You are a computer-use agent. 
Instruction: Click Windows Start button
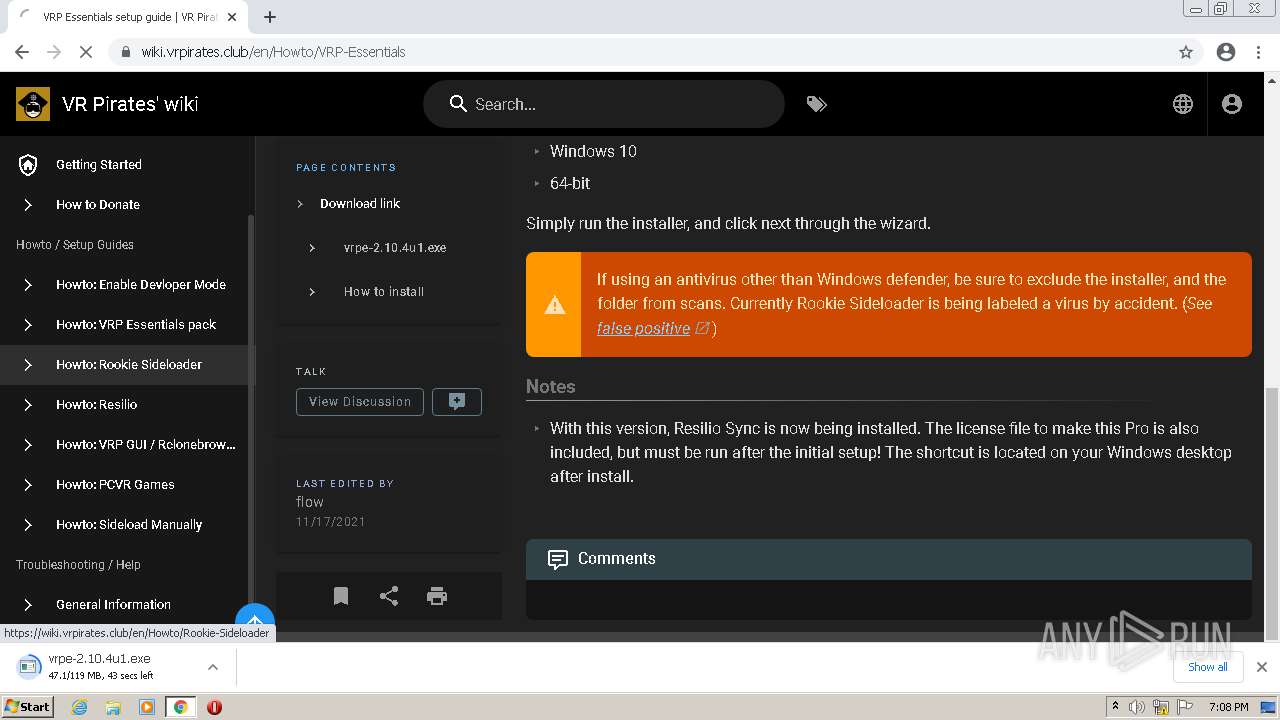pos(28,707)
